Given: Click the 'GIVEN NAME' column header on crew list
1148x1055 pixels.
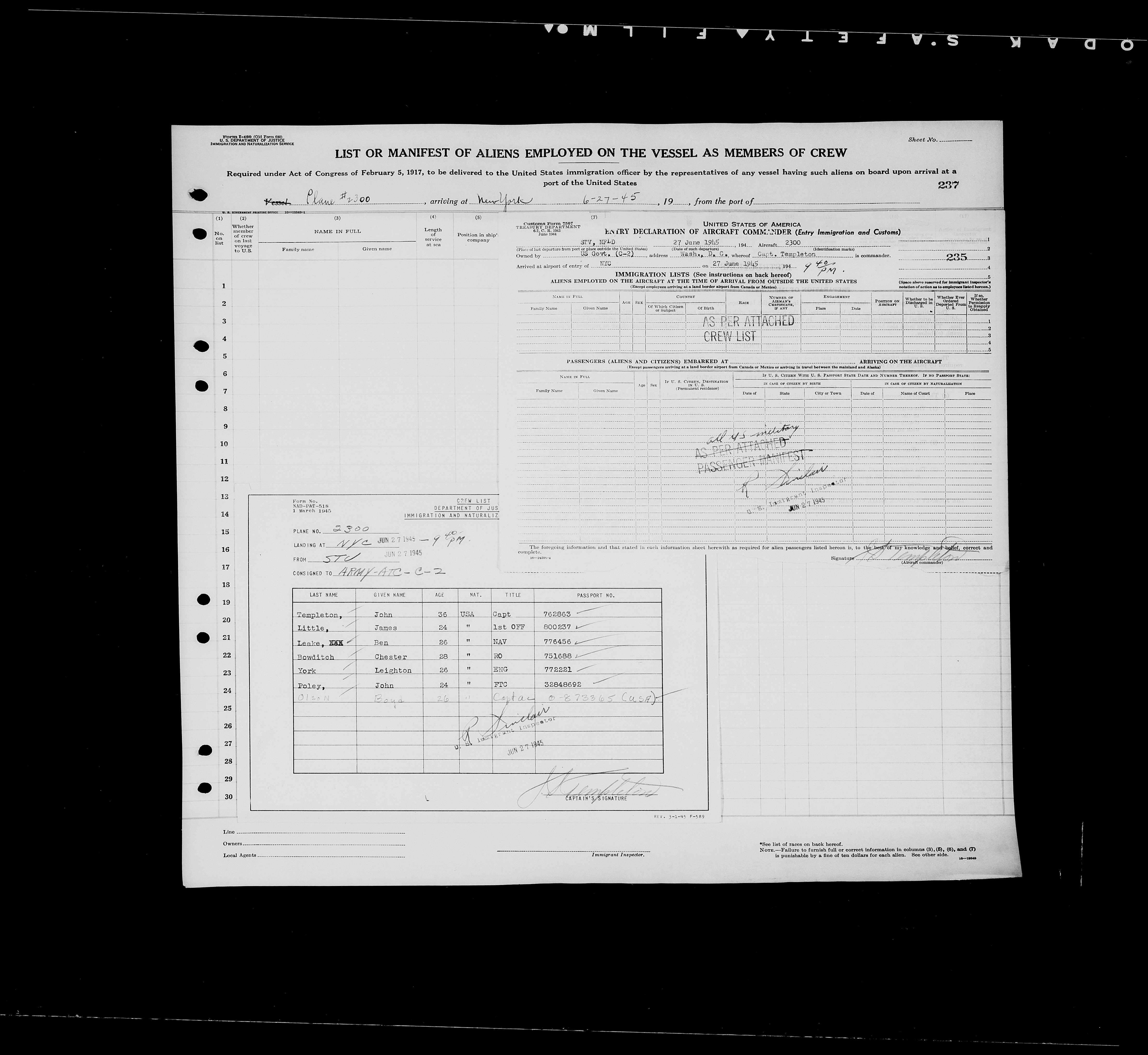Looking at the screenshot, I should [390, 595].
